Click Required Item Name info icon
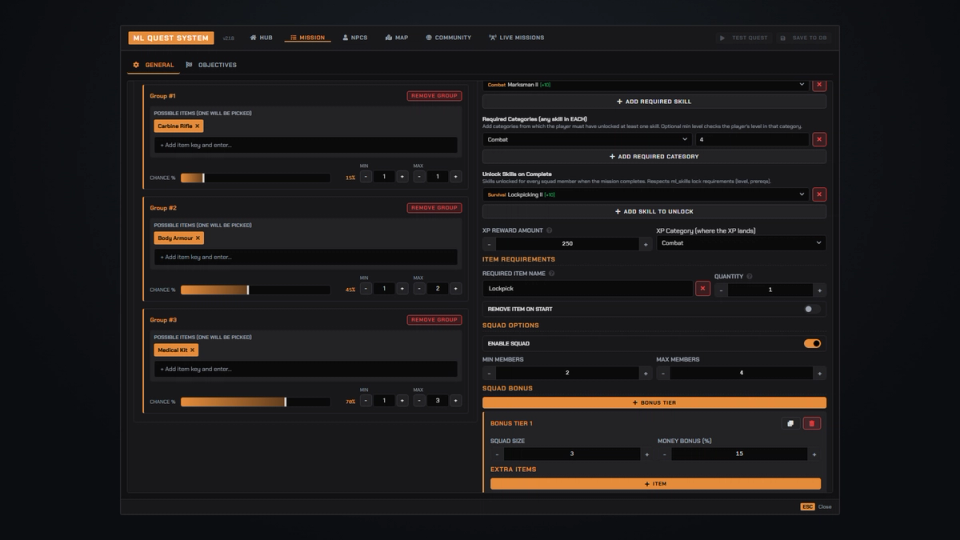The height and width of the screenshot is (540, 960). pos(552,274)
